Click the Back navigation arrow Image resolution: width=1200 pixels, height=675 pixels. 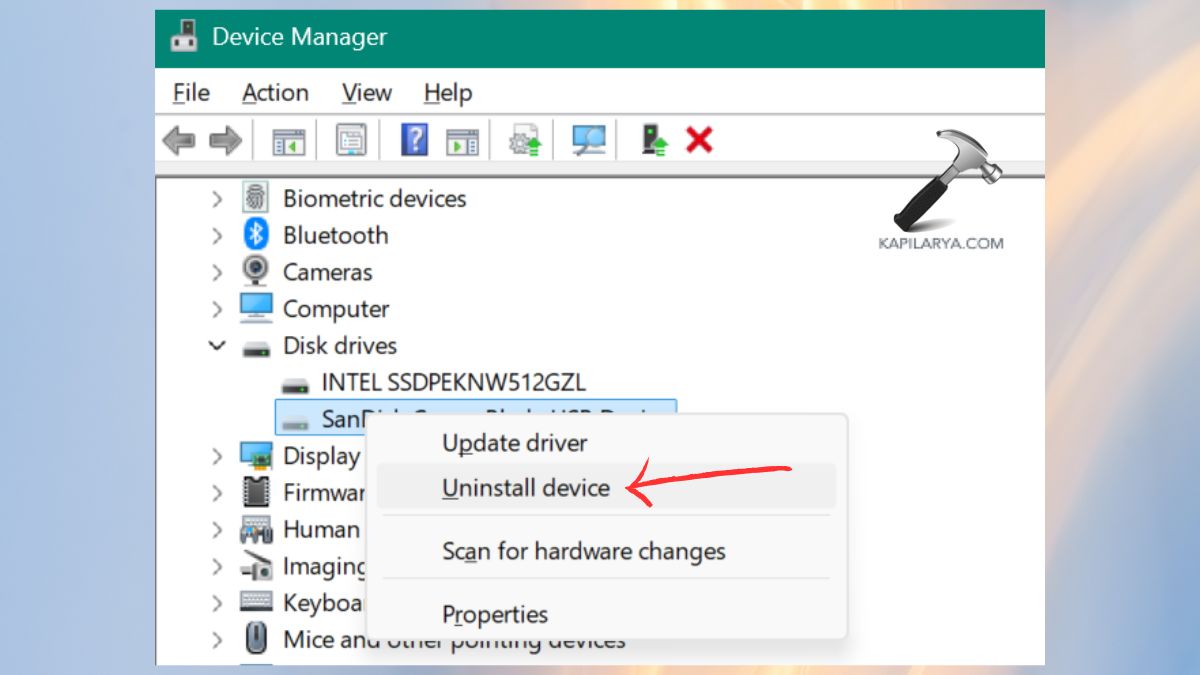point(180,140)
